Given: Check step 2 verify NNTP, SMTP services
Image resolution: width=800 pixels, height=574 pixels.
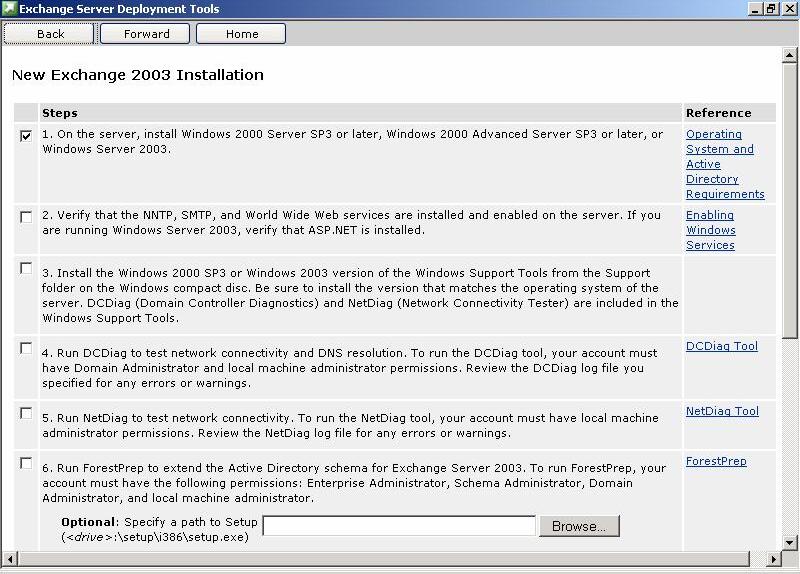Looking at the screenshot, I should point(26,217).
